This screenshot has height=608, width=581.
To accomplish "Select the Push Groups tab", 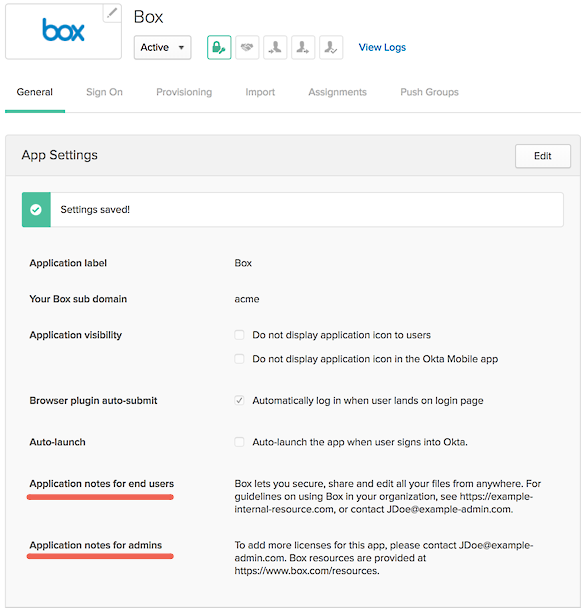I will [429, 92].
